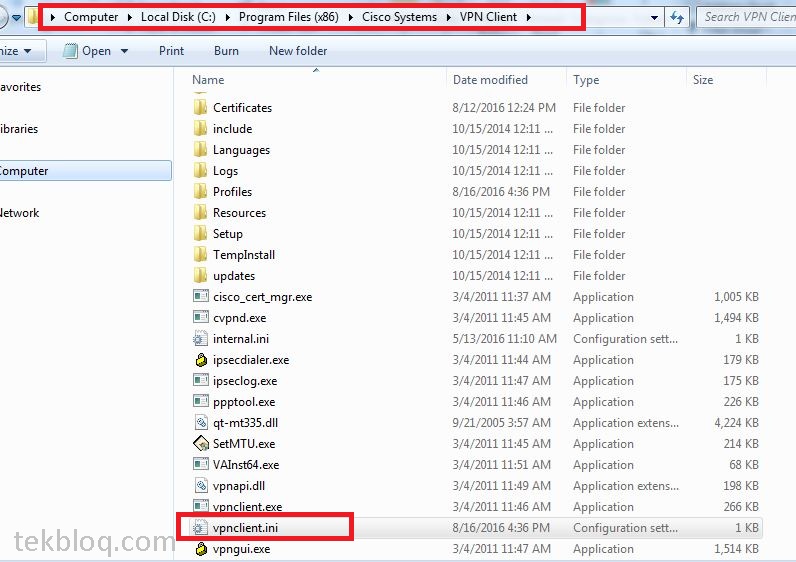Select the updates folder icon
This screenshot has width=796, height=562.
pos(201,275)
